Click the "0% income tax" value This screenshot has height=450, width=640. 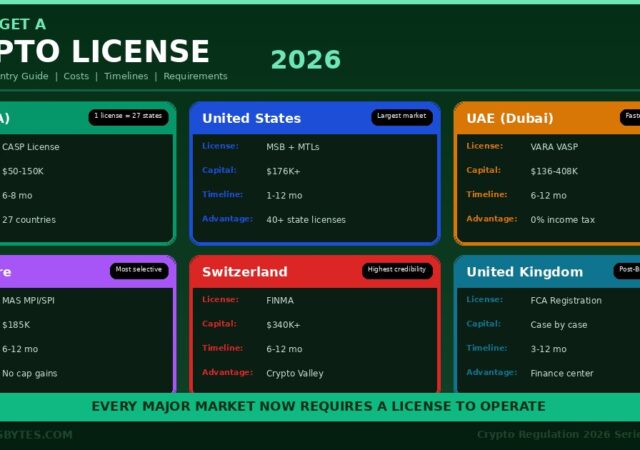click(562, 220)
